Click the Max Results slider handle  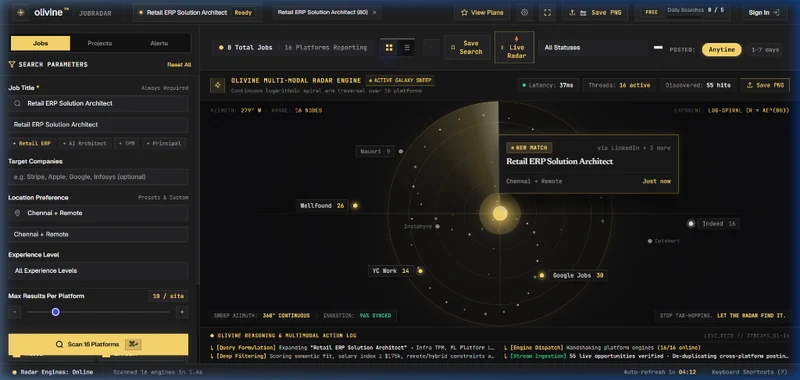[x=56, y=312]
